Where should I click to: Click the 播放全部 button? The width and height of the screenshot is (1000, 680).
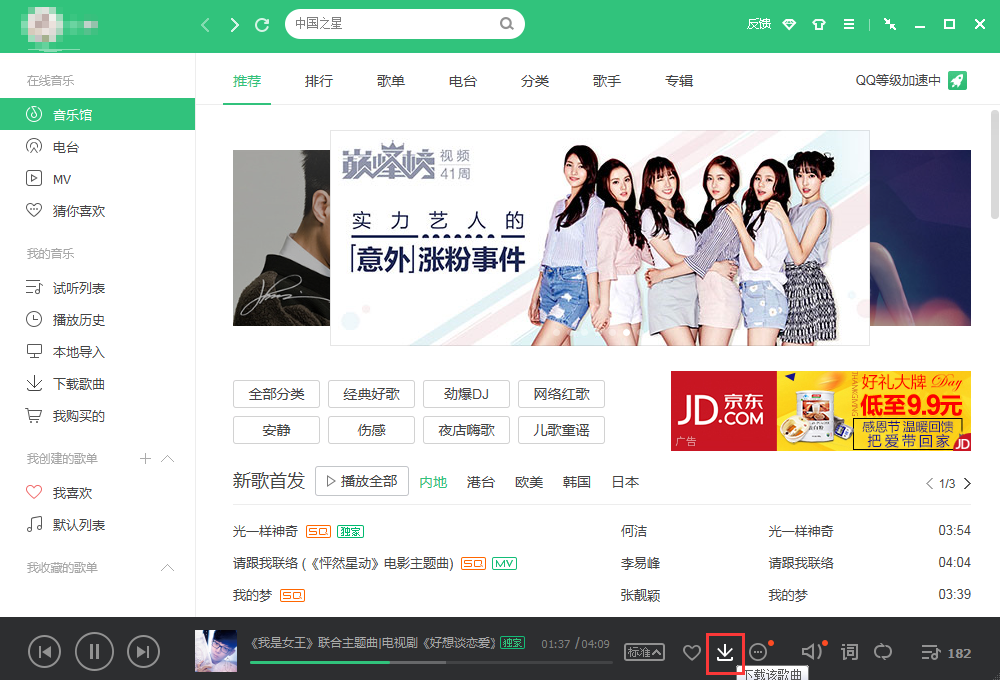361,481
